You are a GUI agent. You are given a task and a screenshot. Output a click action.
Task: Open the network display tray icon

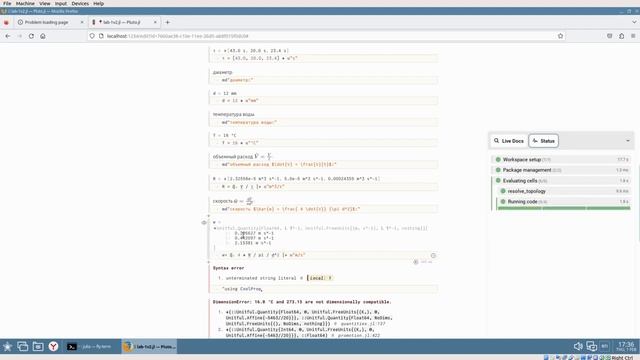pyautogui.click(x=591, y=347)
